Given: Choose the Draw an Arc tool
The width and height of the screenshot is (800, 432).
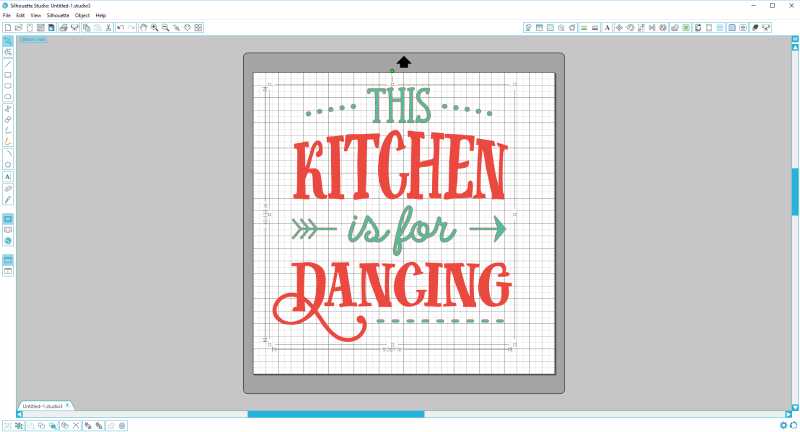Looking at the screenshot, I should tap(8, 154).
